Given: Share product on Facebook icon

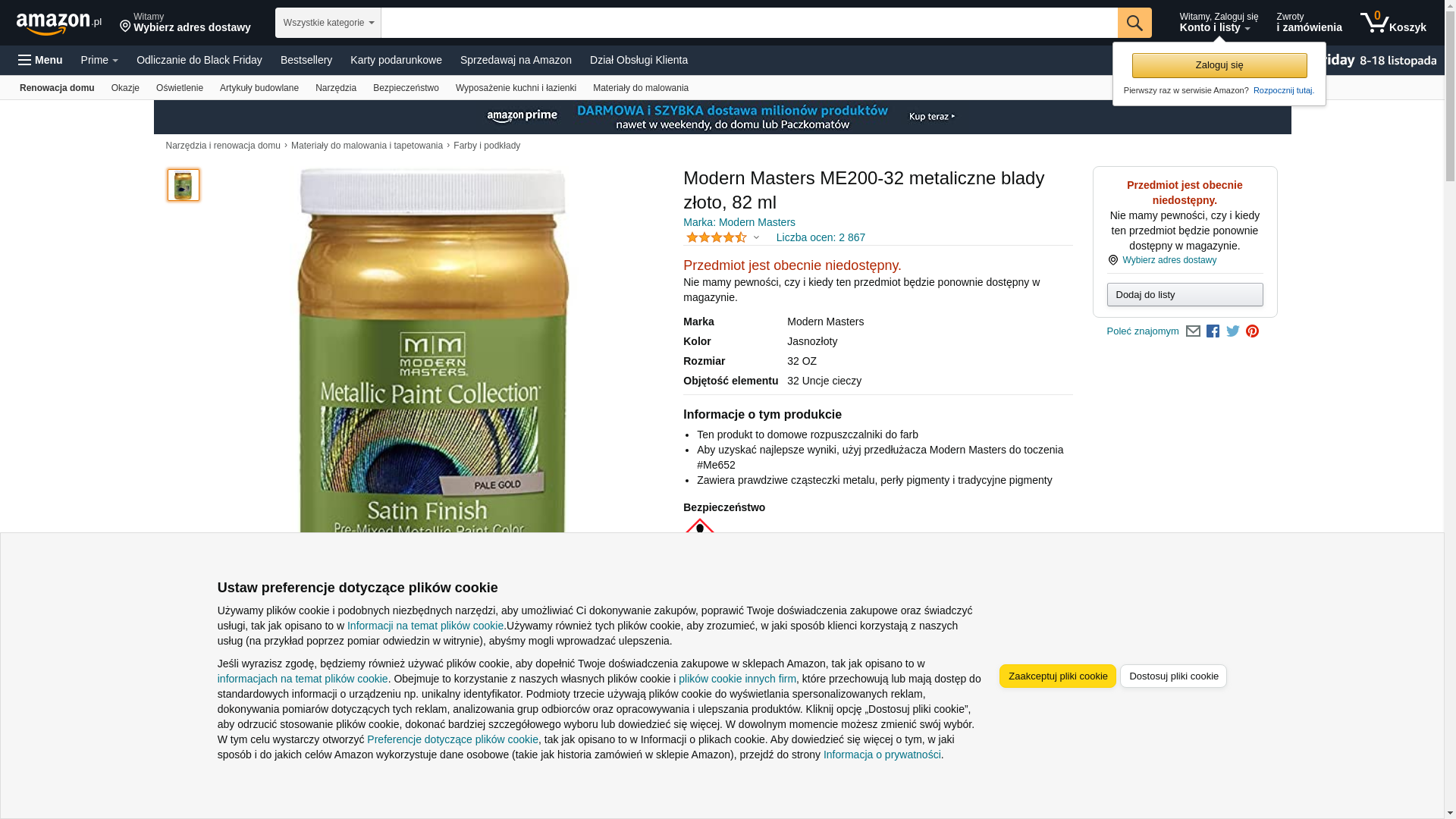Looking at the screenshot, I should [x=1213, y=331].
